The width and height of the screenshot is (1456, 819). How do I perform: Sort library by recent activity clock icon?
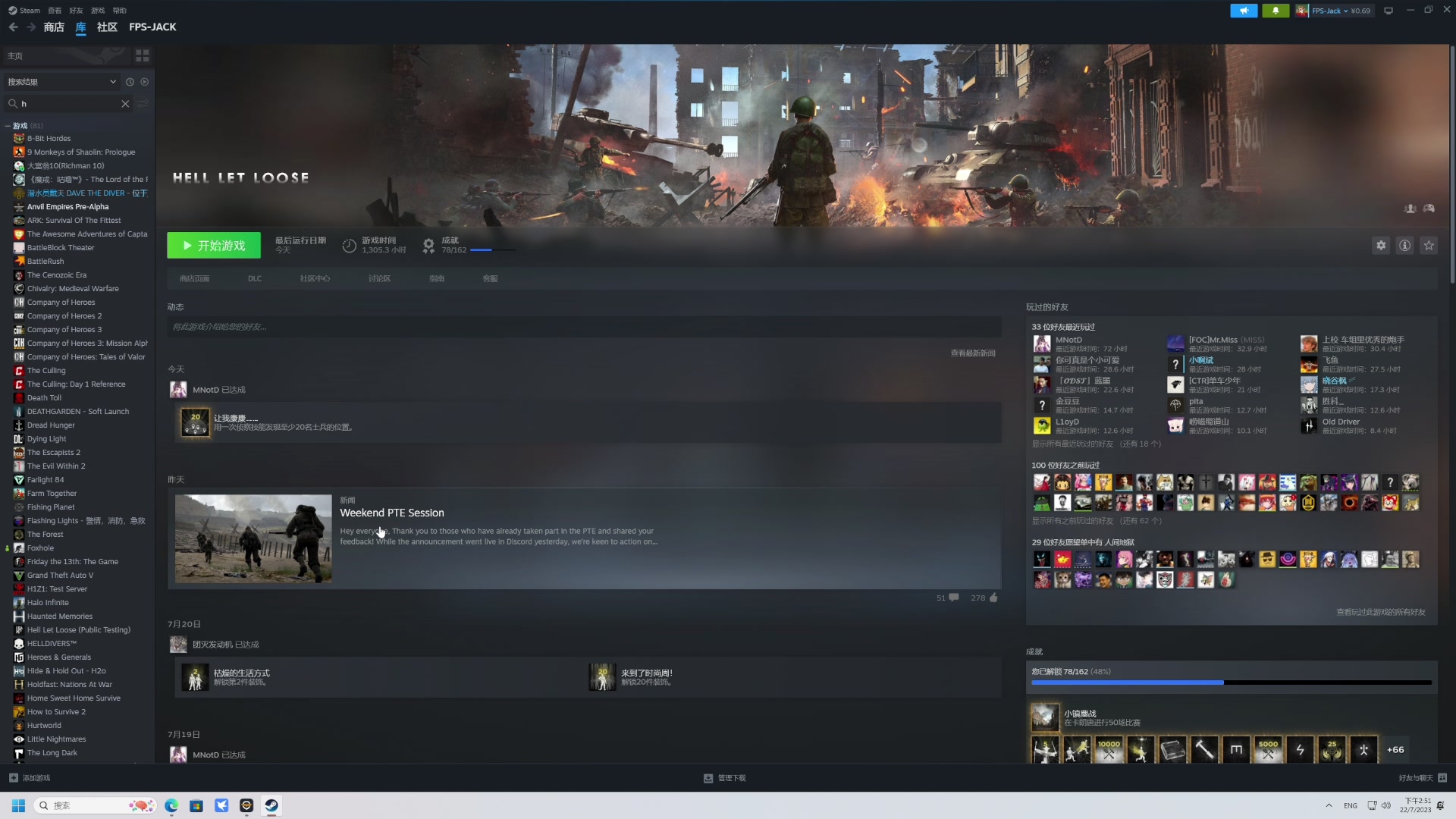click(x=130, y=82)
